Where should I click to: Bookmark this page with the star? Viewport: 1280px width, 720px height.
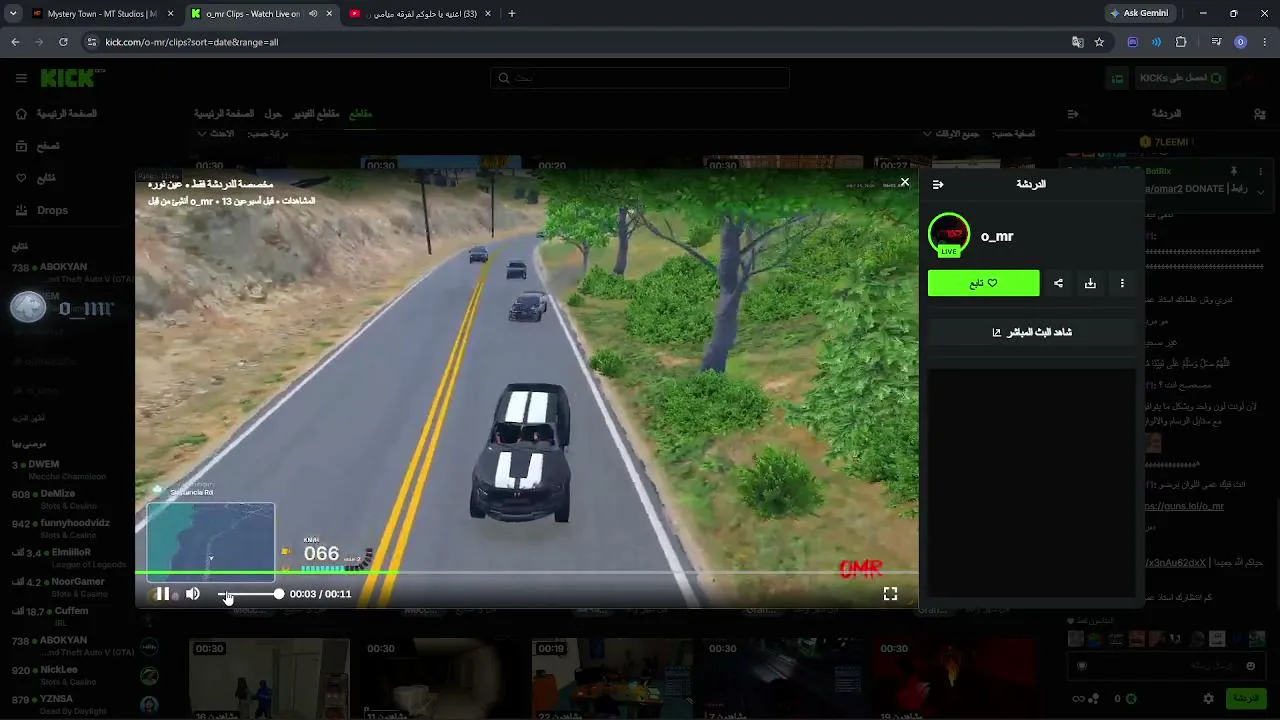(x=1099, y=42)
